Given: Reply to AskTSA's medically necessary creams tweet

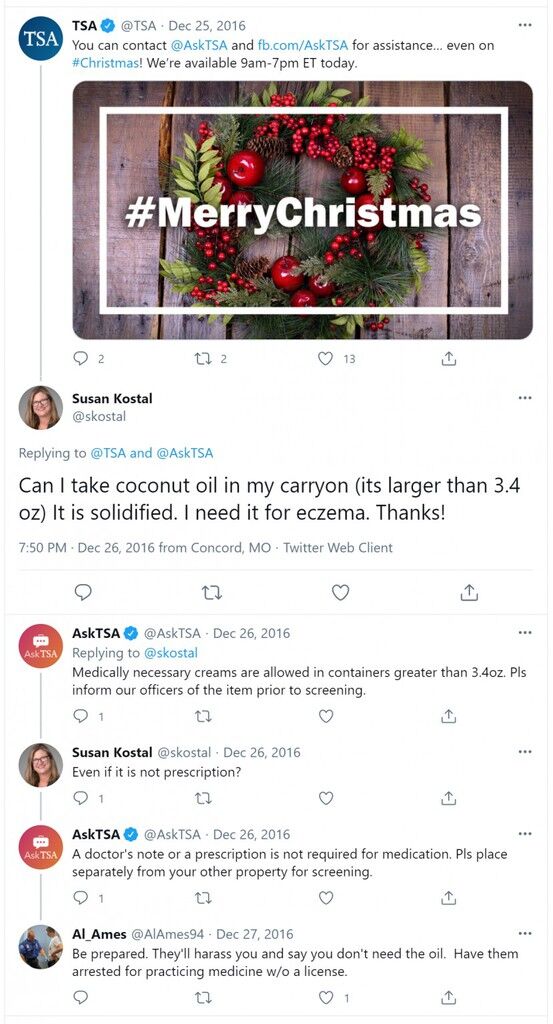Looking at the screenshot, I should pos(82,716).
